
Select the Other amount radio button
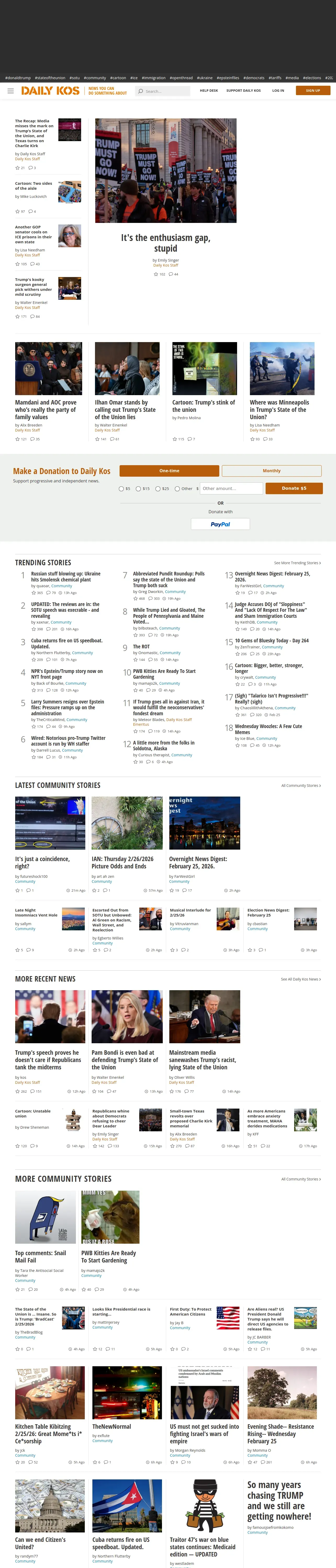coord(177,489)
